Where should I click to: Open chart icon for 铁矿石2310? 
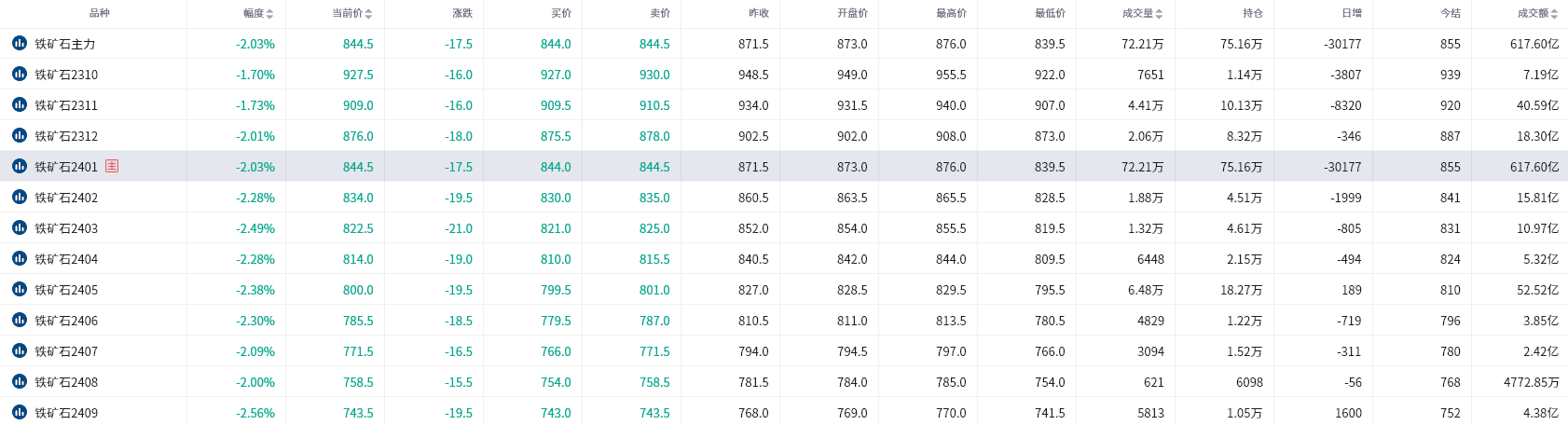pyautogui.click(x=20, y=74)
